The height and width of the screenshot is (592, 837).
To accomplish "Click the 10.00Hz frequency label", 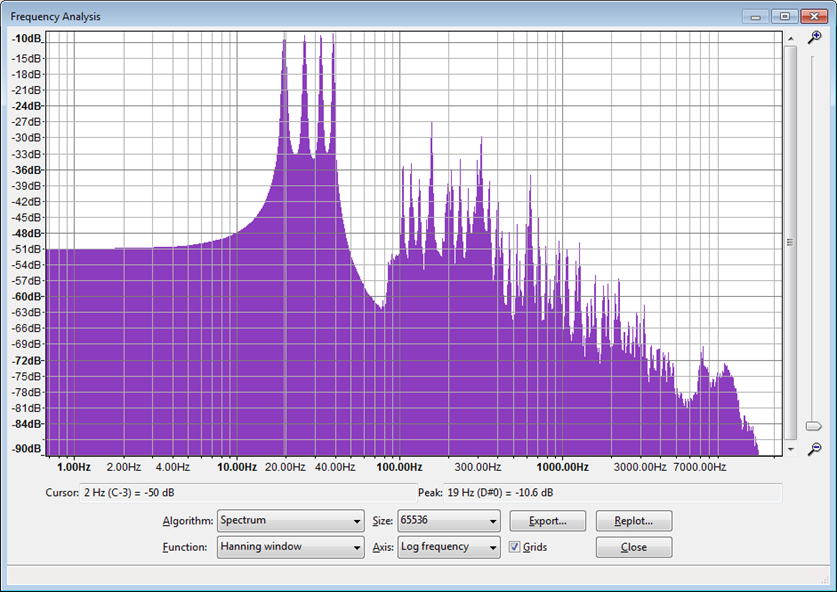I will (237, 467).
